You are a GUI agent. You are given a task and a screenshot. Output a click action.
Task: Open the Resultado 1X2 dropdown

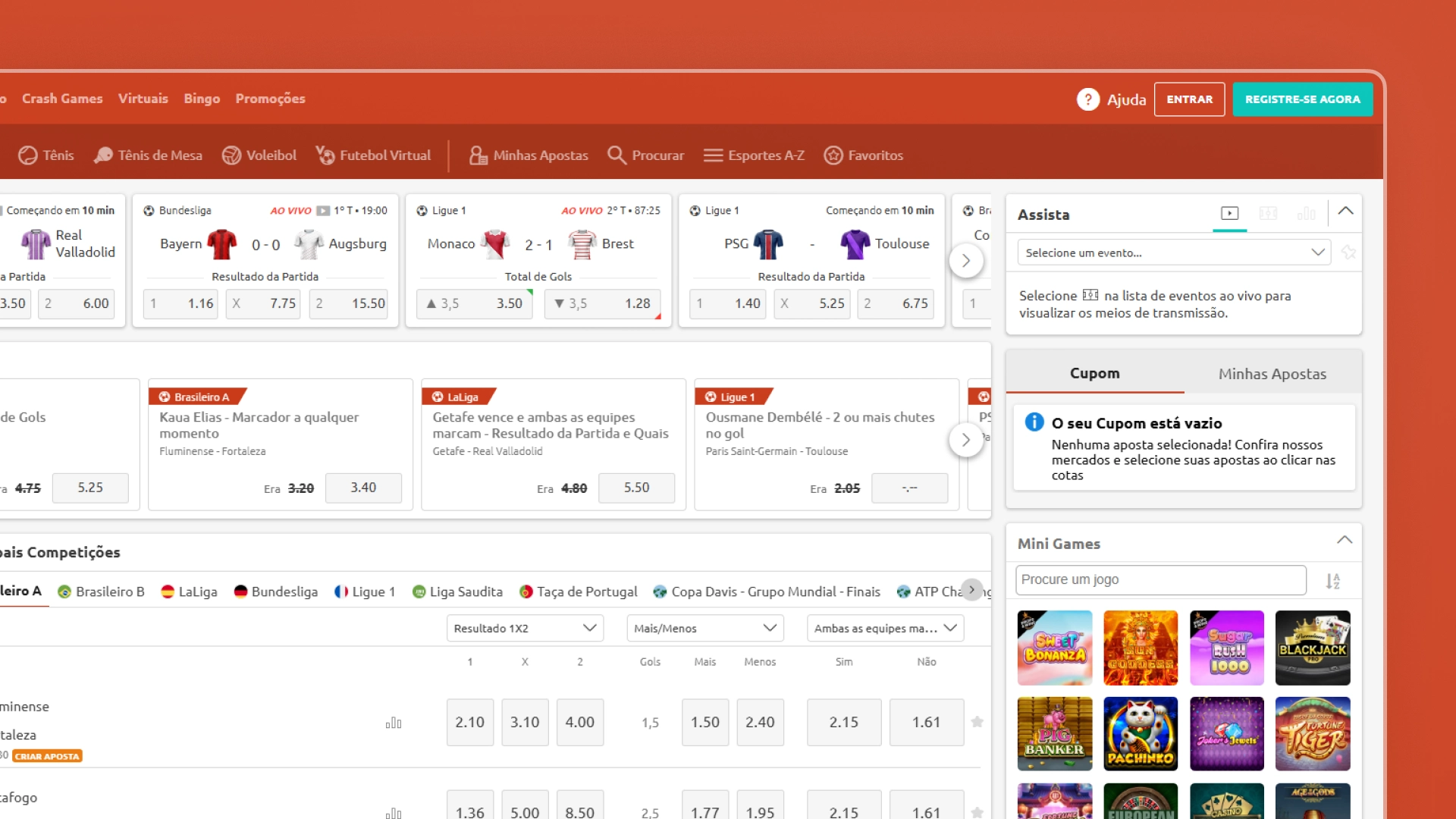pos(524,628)
